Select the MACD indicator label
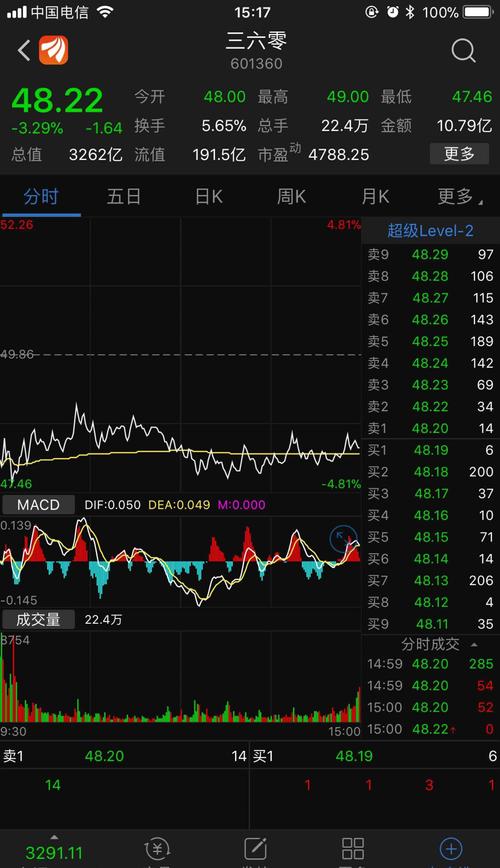Image resolution: width=500 pixels, height=868 pixels. (x=38, y=505)
